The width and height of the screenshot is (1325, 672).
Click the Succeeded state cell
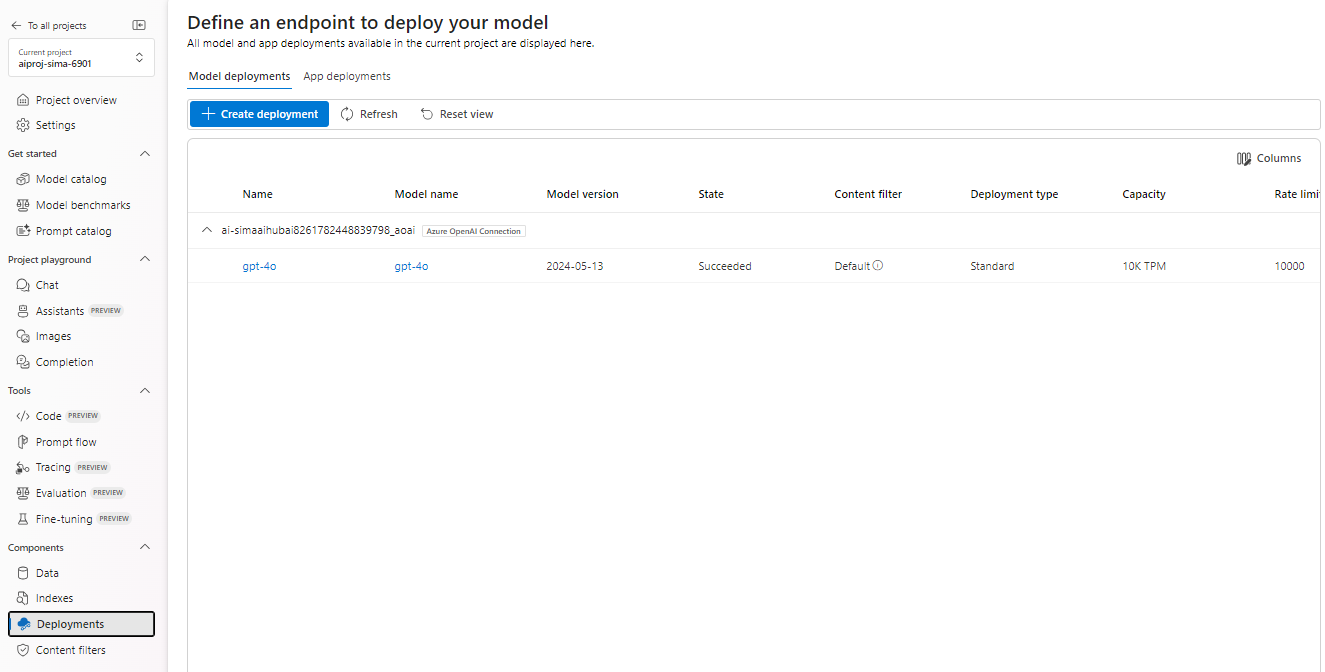click(725, 266)
